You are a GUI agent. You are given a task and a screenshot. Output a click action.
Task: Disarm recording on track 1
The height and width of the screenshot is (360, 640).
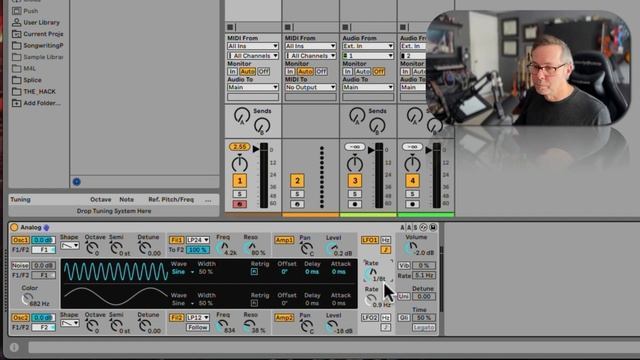click(240, 204)
